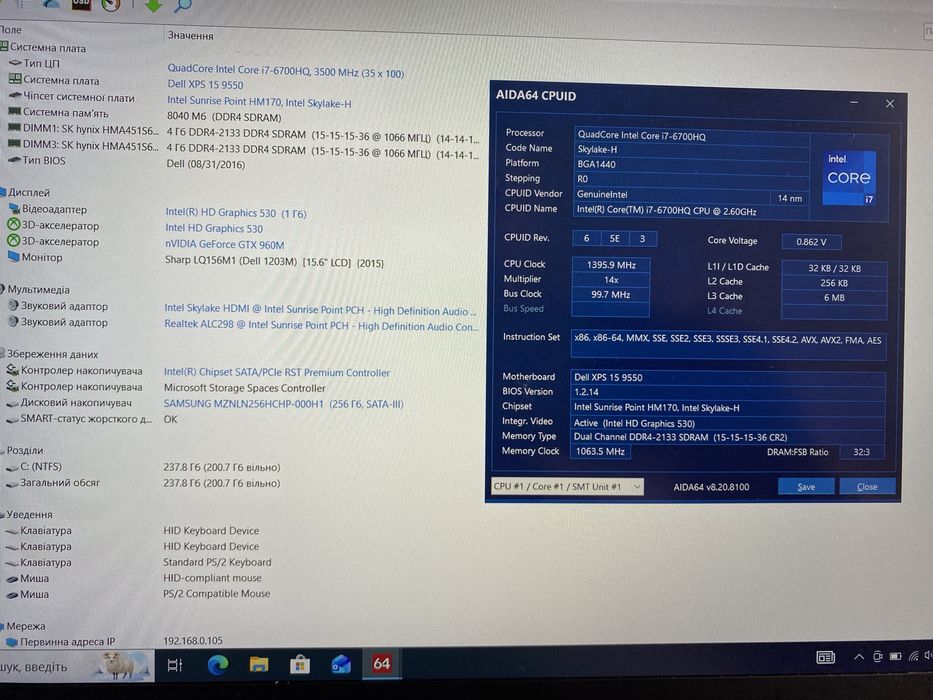Open SAMSUNG MZNLN256HCHP-000H1 disk link
933x700 pixels.
[x=283, y=404]
